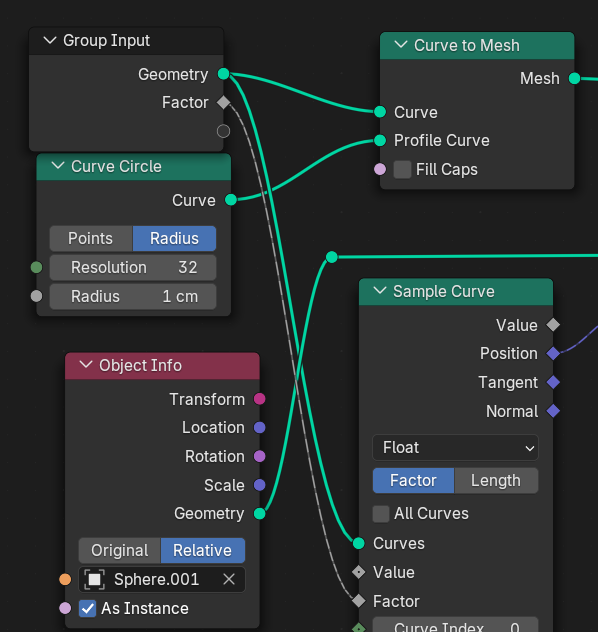Click Sample Curve Factor input socket
Viewport: 598px width, 632px height.
(359, 601)
